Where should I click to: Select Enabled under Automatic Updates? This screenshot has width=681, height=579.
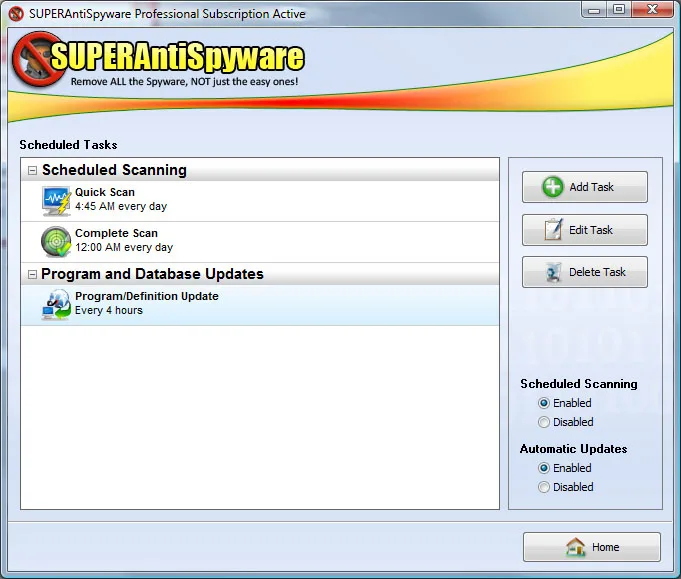pyautogui.click(x=543, y=468)
